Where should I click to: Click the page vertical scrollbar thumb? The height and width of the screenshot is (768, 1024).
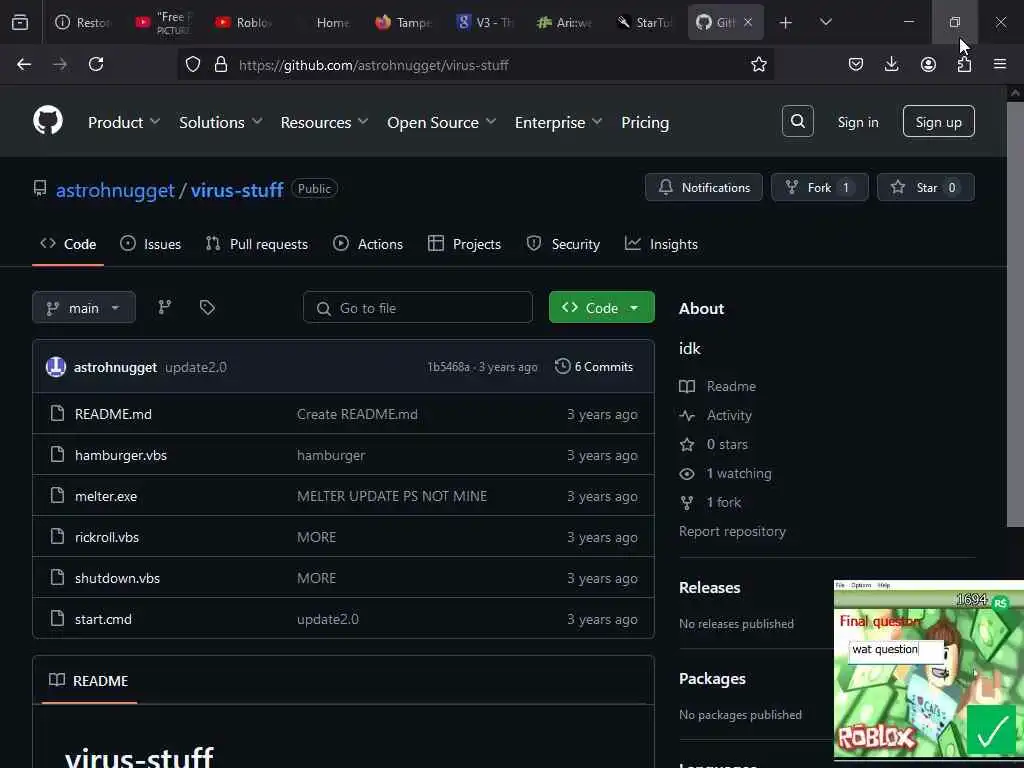coord(1015,313)
